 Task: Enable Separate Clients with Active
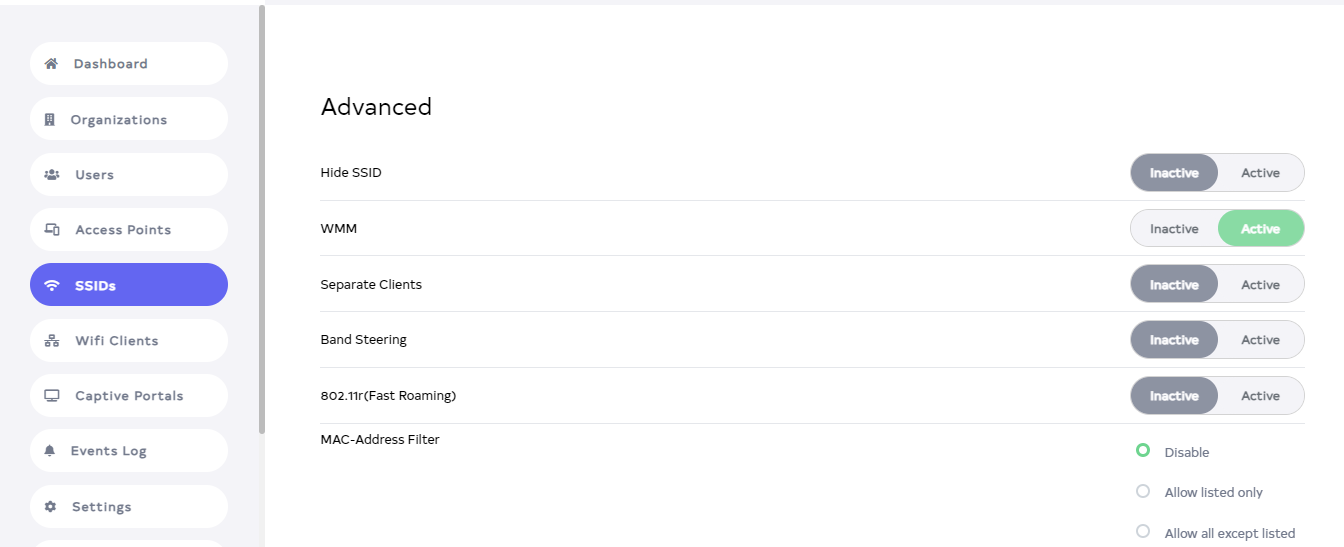[1260, 285]
